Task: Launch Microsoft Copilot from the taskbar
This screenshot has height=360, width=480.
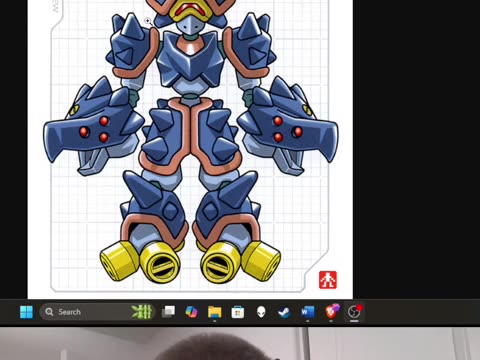Action: (x=191, y=312)
